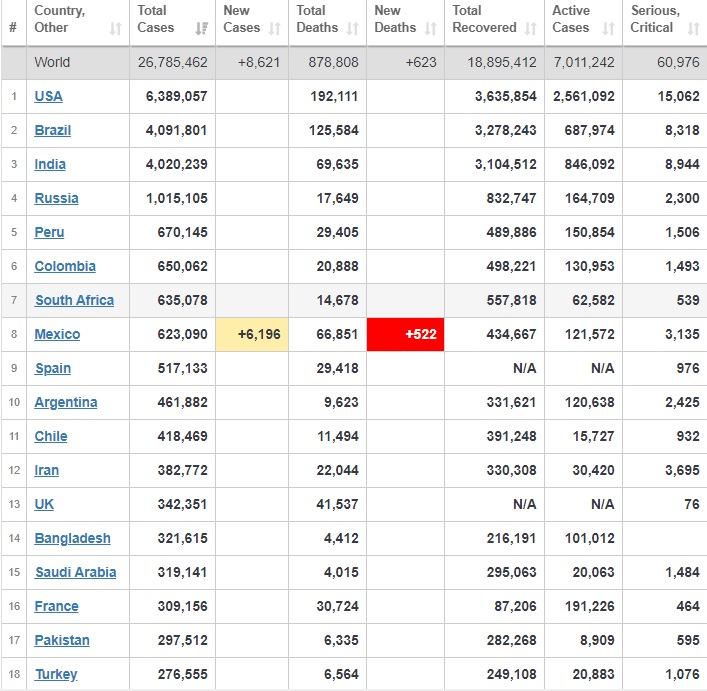Click sort arrows in Country, Other header

116,28
